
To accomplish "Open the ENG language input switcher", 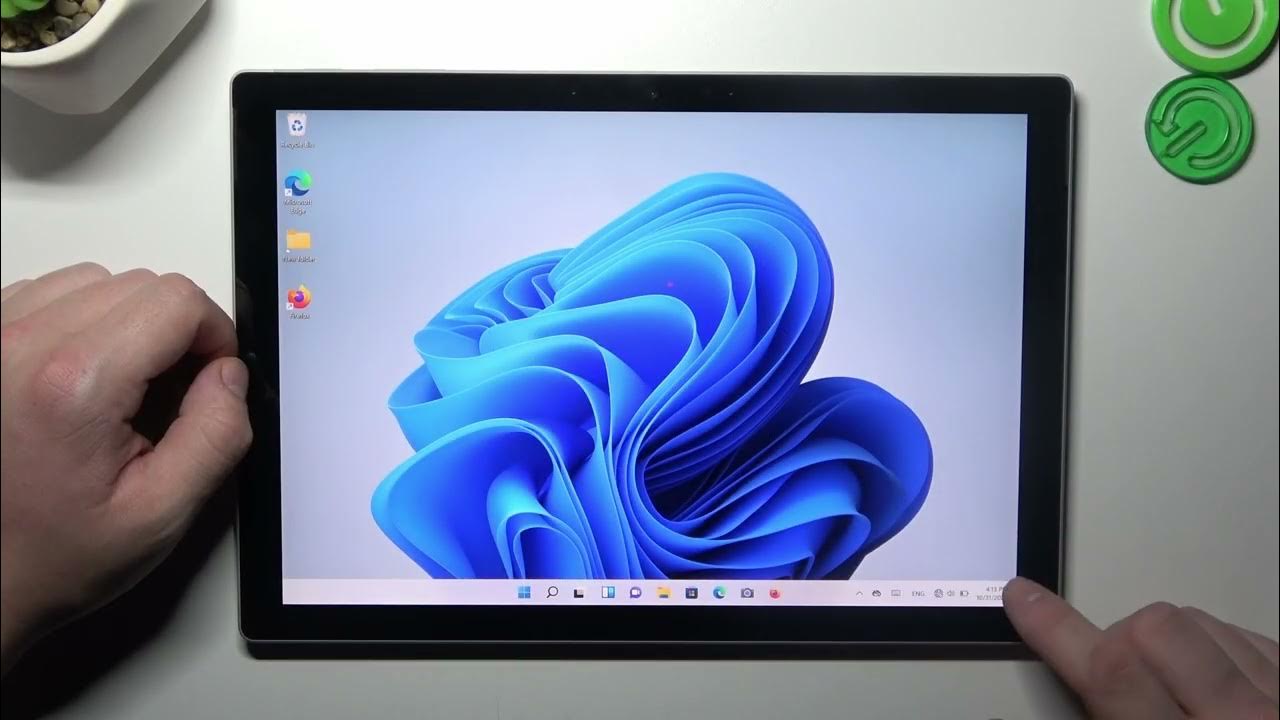I will click(x=917, y=593).
